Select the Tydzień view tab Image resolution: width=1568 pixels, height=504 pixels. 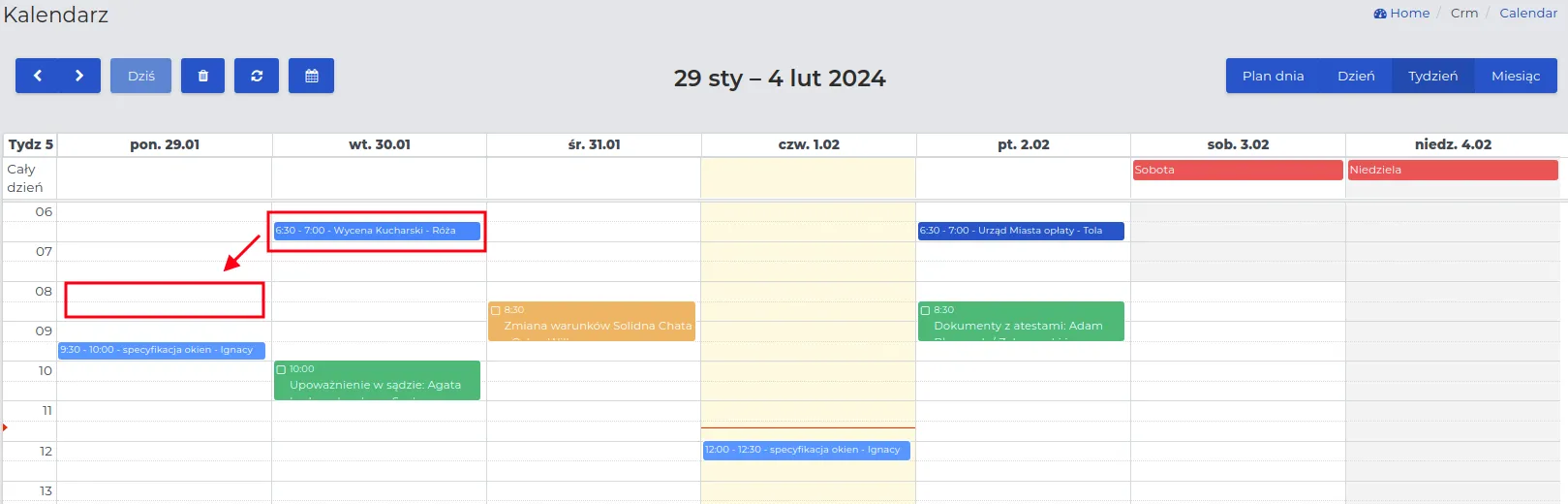pyautogui.click(x=1433, y=76)
